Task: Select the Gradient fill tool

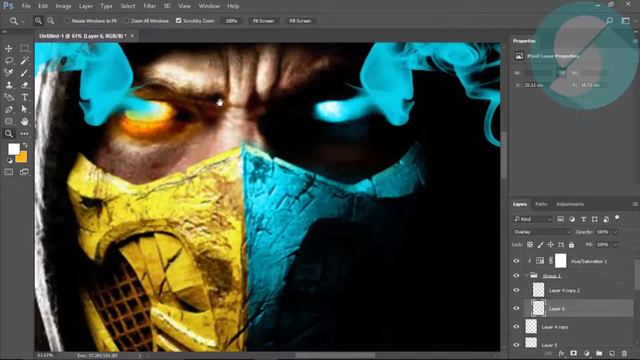Action: click(9, 97)
